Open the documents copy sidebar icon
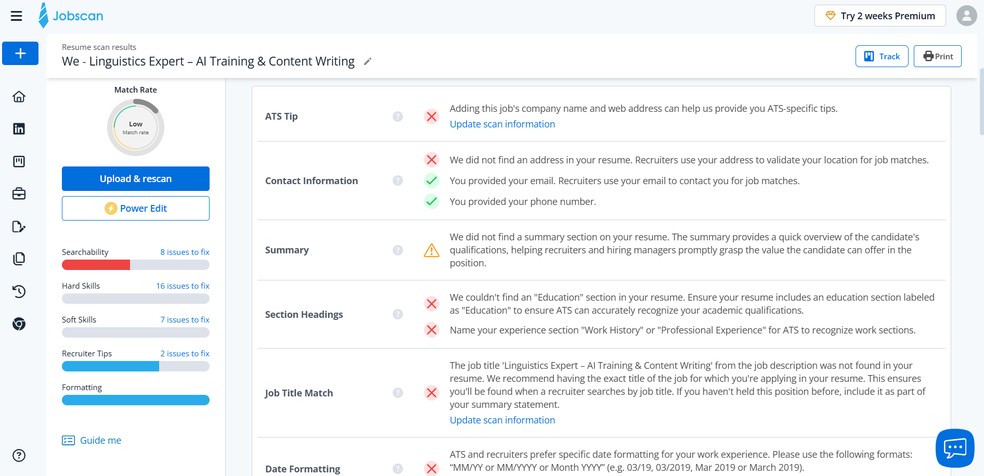Image resolution: width=984 pixels, height=476 pixels. 19,258
